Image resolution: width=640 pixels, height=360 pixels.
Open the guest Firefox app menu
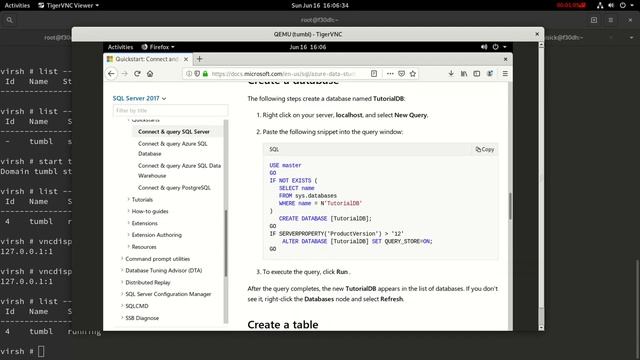(158, 47)
